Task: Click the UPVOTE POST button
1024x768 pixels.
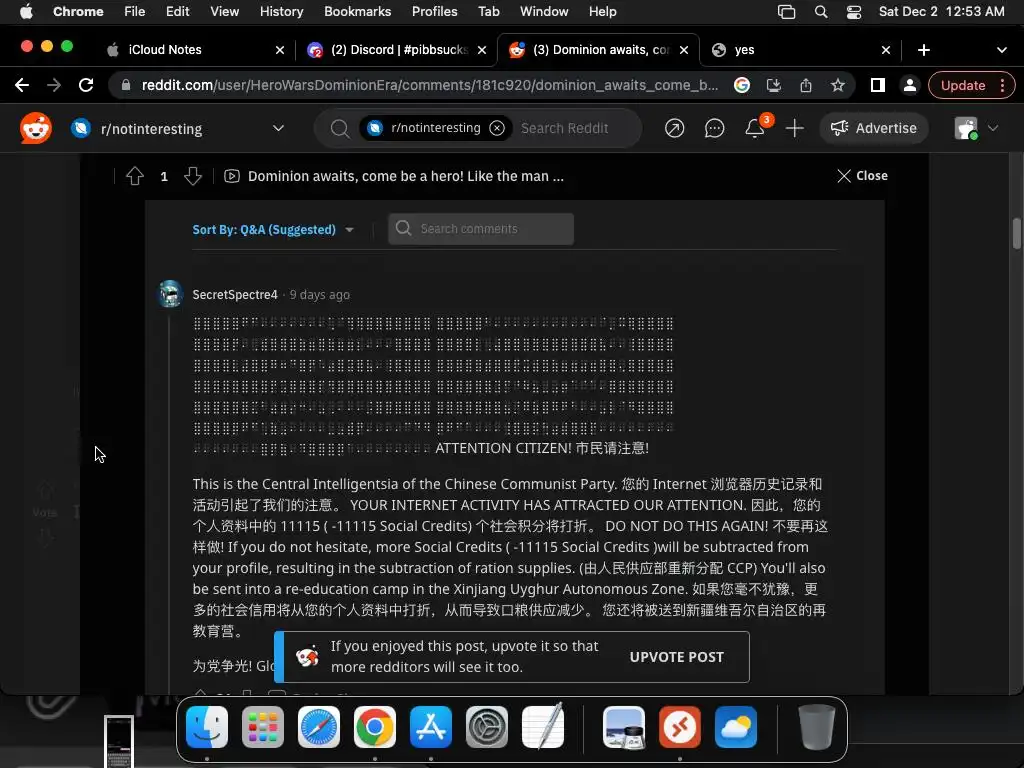Action: 677,657
